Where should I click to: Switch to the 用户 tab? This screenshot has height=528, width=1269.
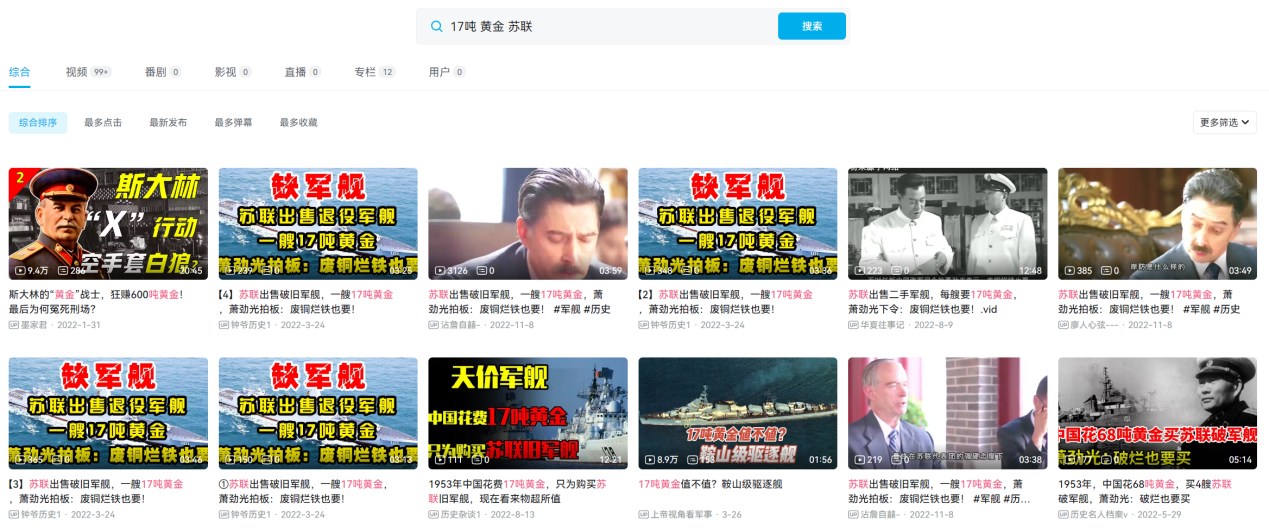tap(447, 72)
